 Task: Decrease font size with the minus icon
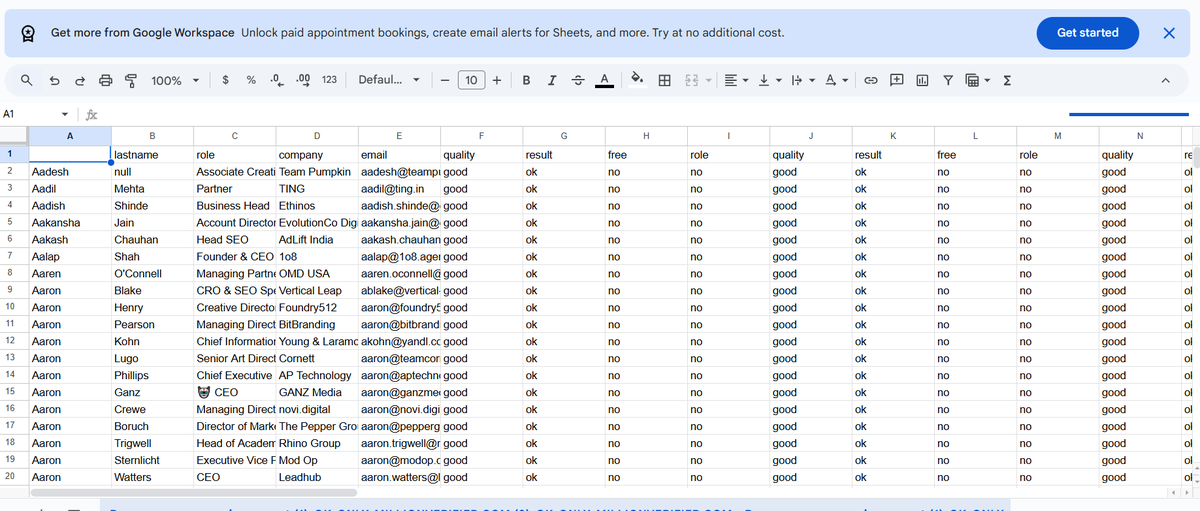(444, 80)
